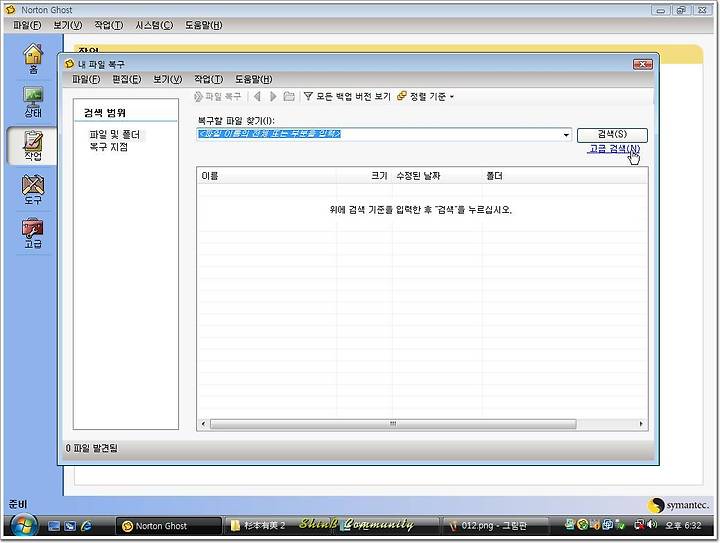Click the back arrow toolbar icon
The width and height of the screenshot is (720, 543).
pos(257,96)
